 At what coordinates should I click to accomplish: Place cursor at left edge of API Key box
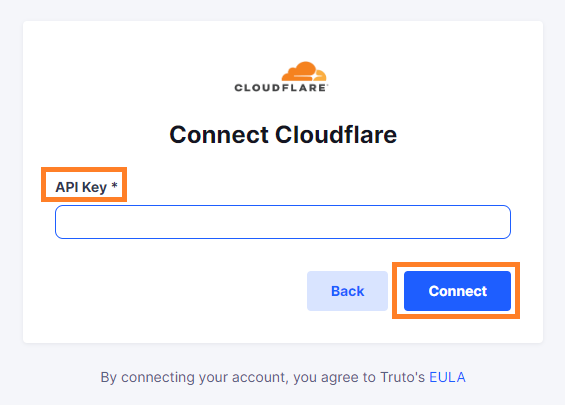pyautogui.click(x=63, y=222)
